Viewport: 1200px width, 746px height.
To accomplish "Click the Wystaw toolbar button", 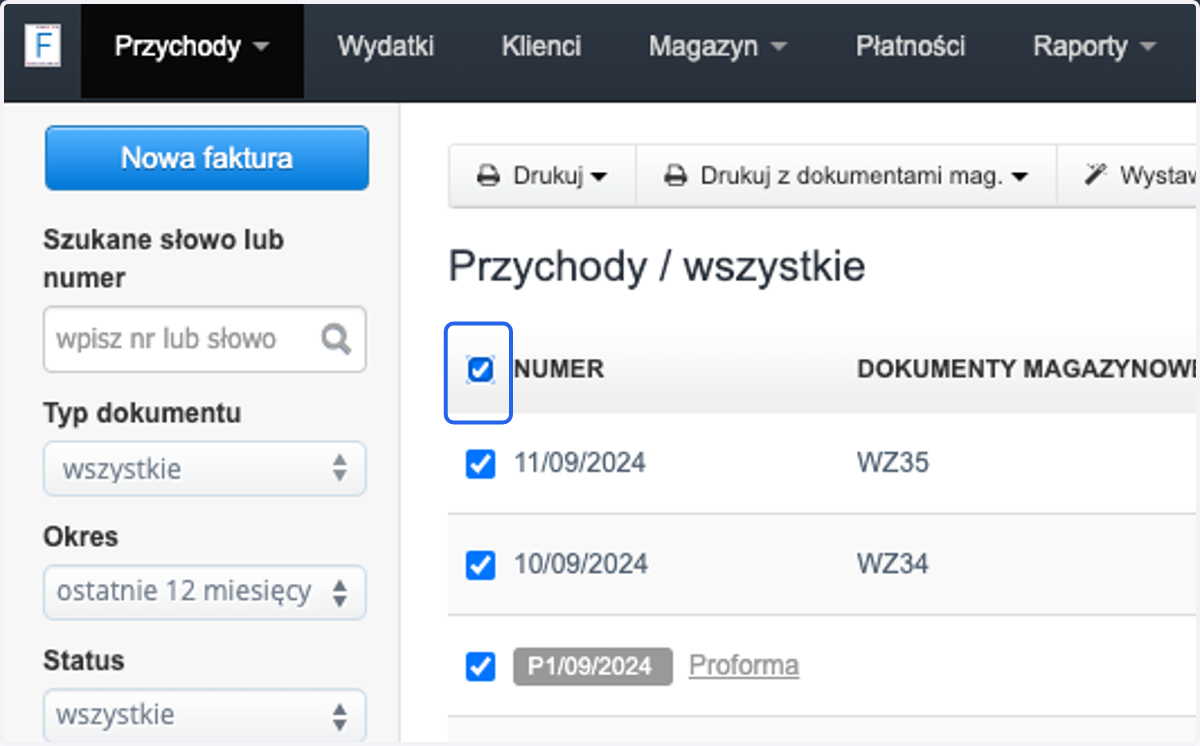I will (1127, 177).
